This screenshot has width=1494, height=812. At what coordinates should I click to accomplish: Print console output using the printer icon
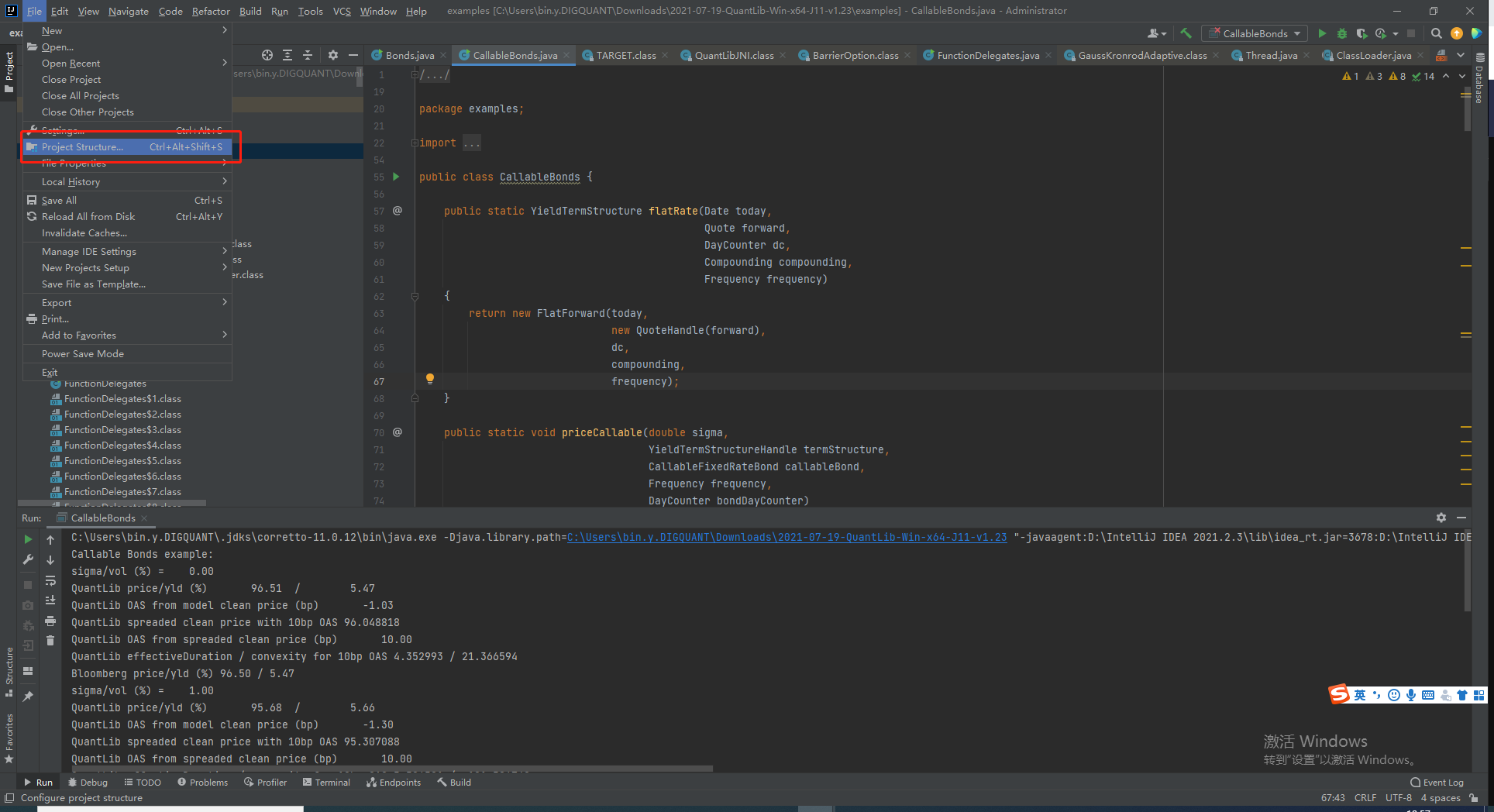[x=50, y=621]
